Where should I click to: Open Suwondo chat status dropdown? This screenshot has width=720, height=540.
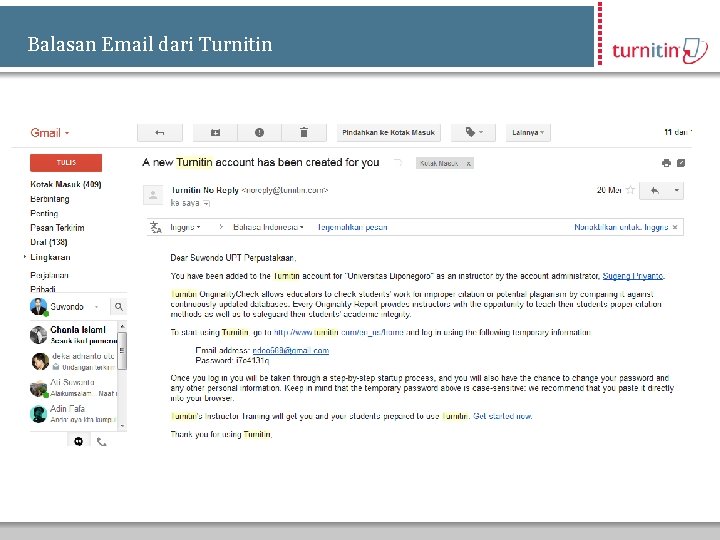tap(96, 307)
